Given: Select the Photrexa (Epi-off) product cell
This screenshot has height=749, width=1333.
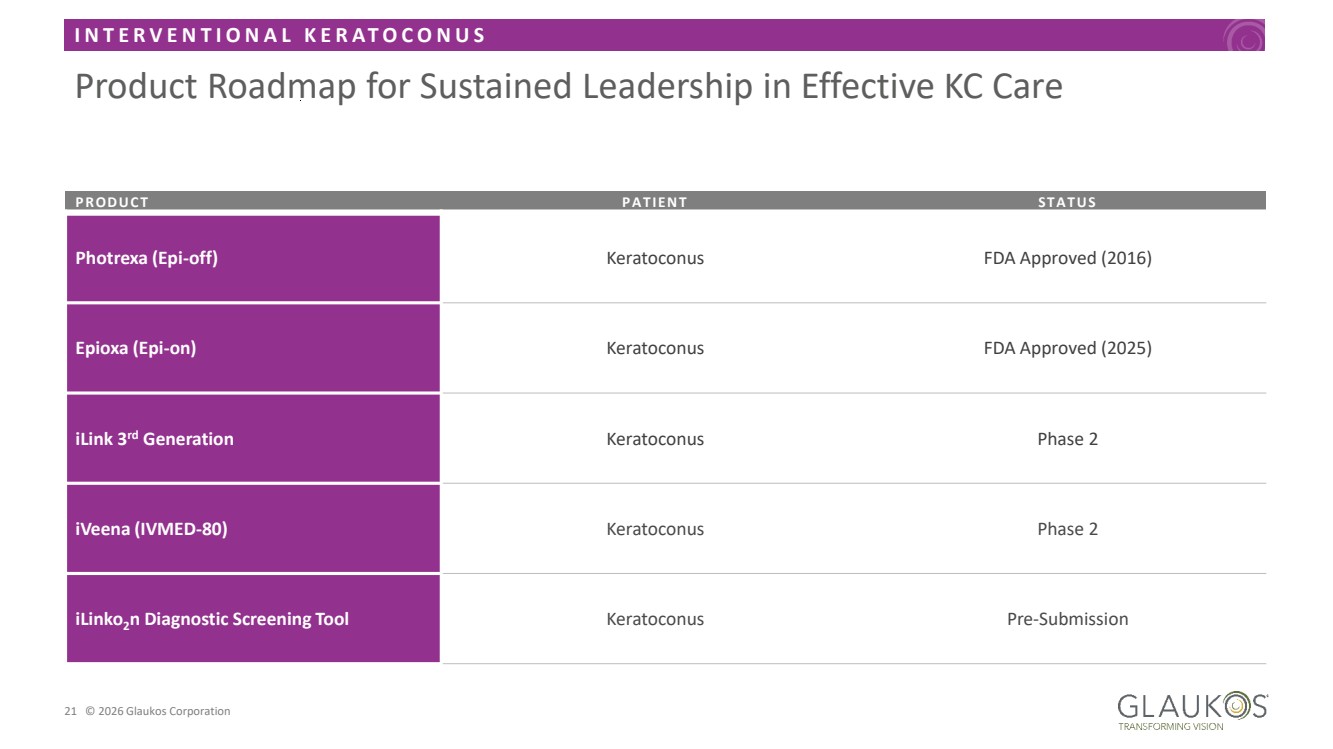Looking at the screenshot, I should (x=253, y=258).
